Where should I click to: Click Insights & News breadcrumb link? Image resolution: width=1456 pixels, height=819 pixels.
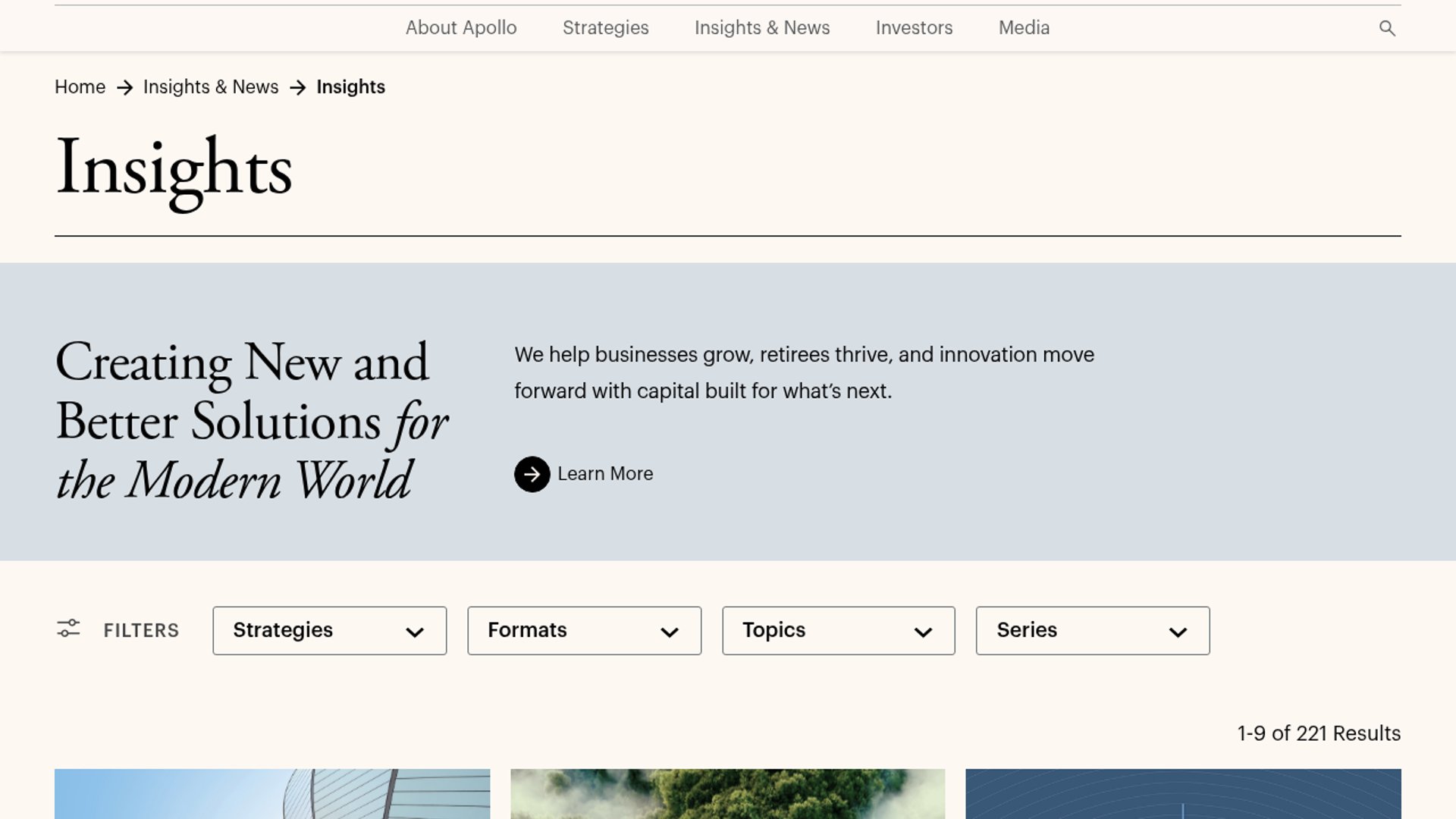tap(211, 87)
